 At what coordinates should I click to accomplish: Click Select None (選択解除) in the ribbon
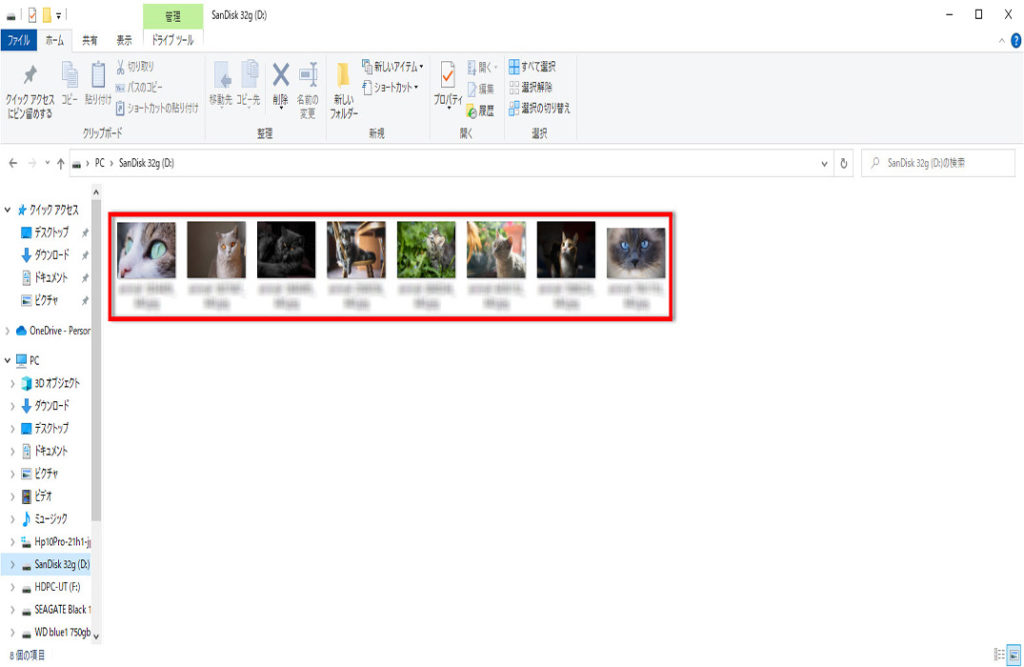tap(535, 87)
